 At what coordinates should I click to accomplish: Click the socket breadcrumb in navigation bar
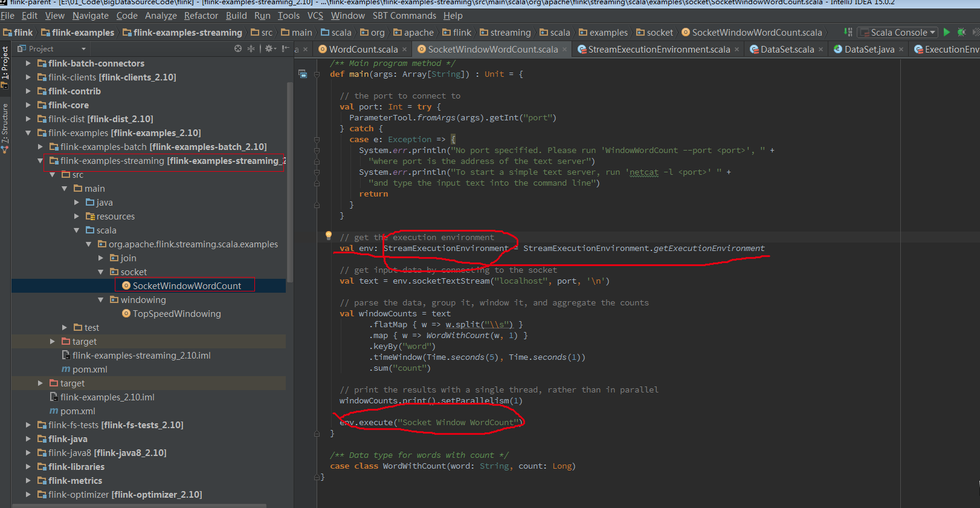click(654, 32)
